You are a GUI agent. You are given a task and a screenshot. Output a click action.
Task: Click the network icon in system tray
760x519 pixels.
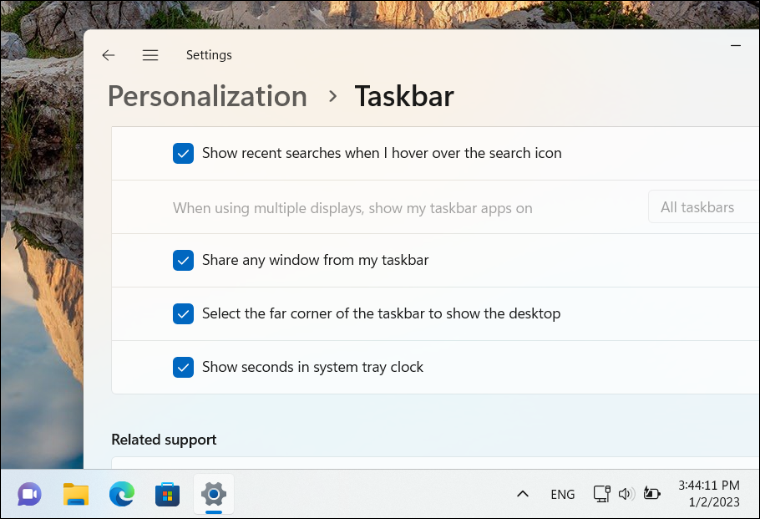tap(601, 494)
